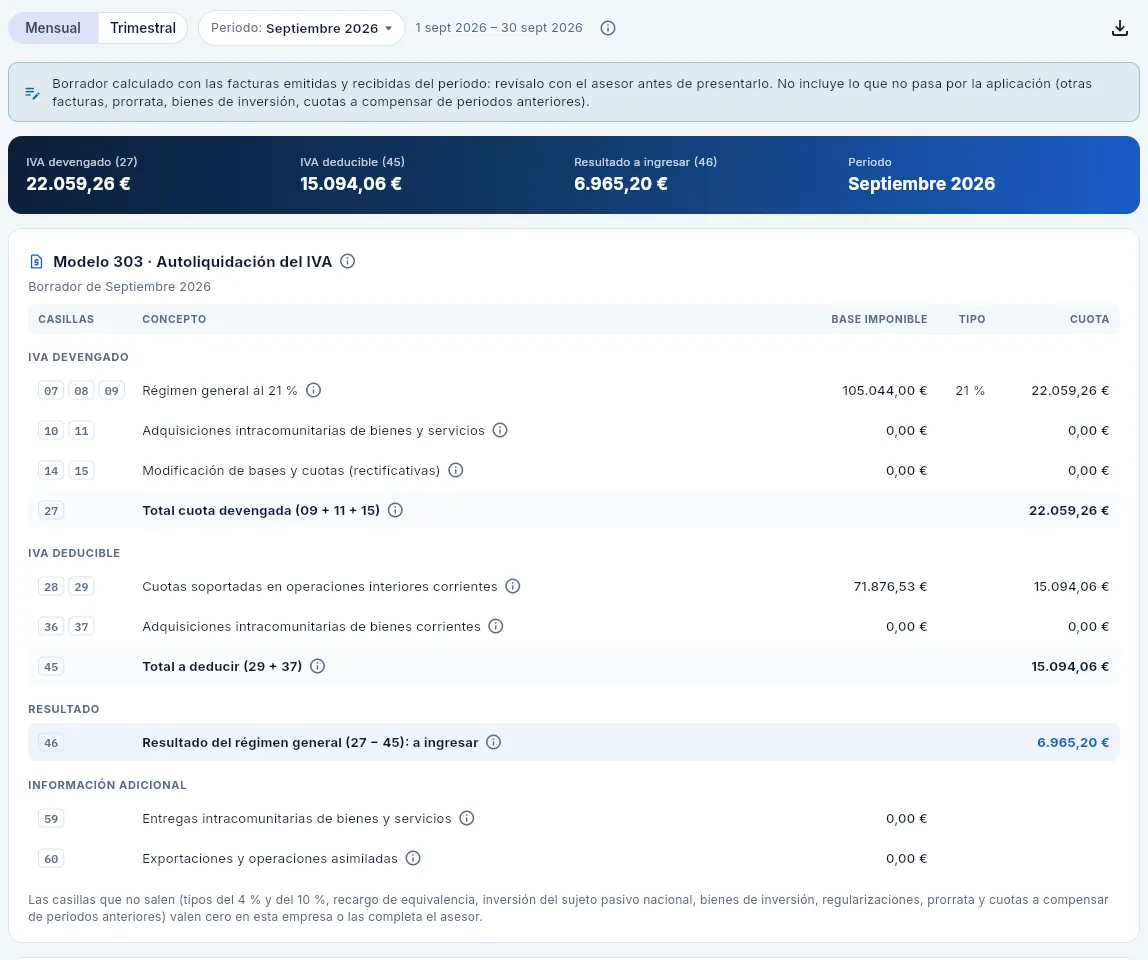The width and height of the screenshot is (1148, 960).
Task: Click casilla 60 badge
Action: point(51,859)
